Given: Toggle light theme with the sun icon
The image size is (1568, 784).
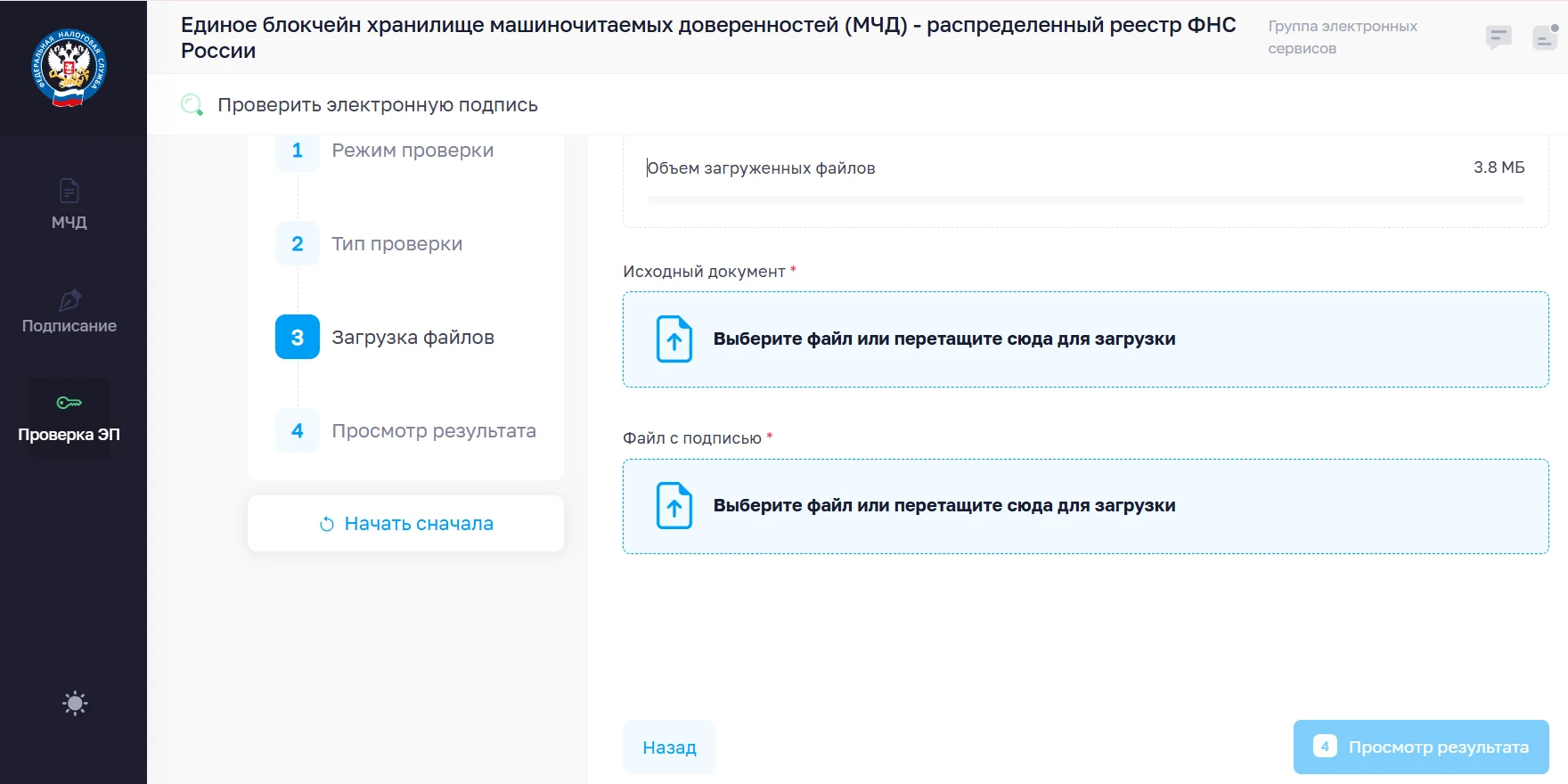Looking at the screenshot, I should click(x=75, y=703).
